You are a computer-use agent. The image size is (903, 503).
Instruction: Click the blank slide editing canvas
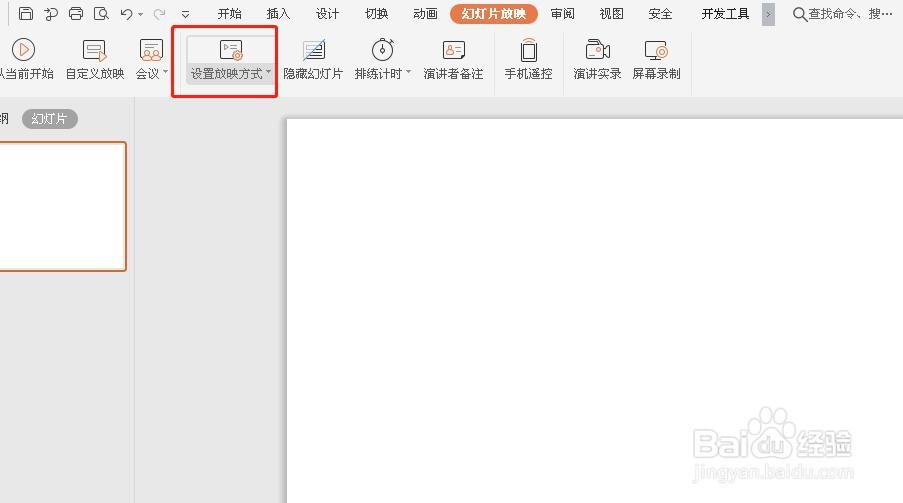coord(594,310)
